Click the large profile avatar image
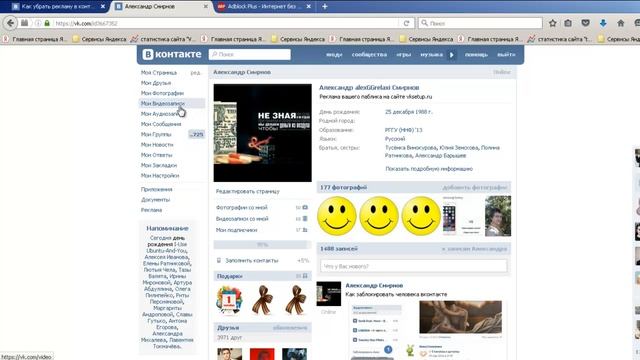Screen dimensions: 640x360 (262, 133)
